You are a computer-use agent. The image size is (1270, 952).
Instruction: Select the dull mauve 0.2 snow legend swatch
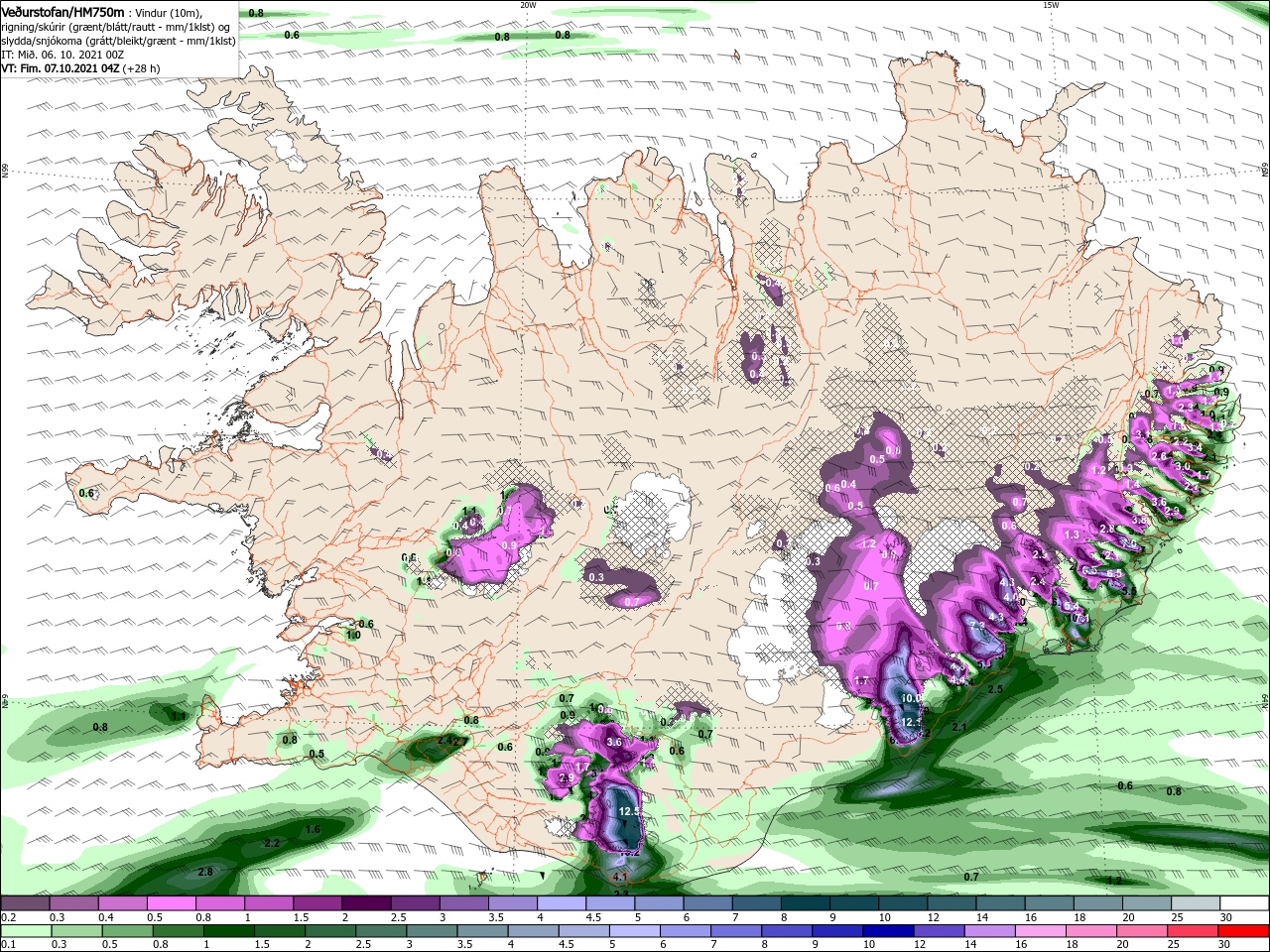25,904
